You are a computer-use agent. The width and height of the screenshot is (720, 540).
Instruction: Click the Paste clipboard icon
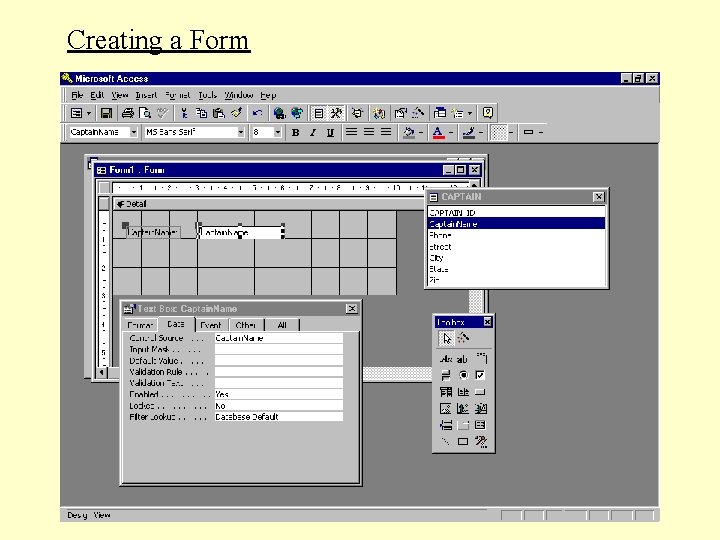219,113
